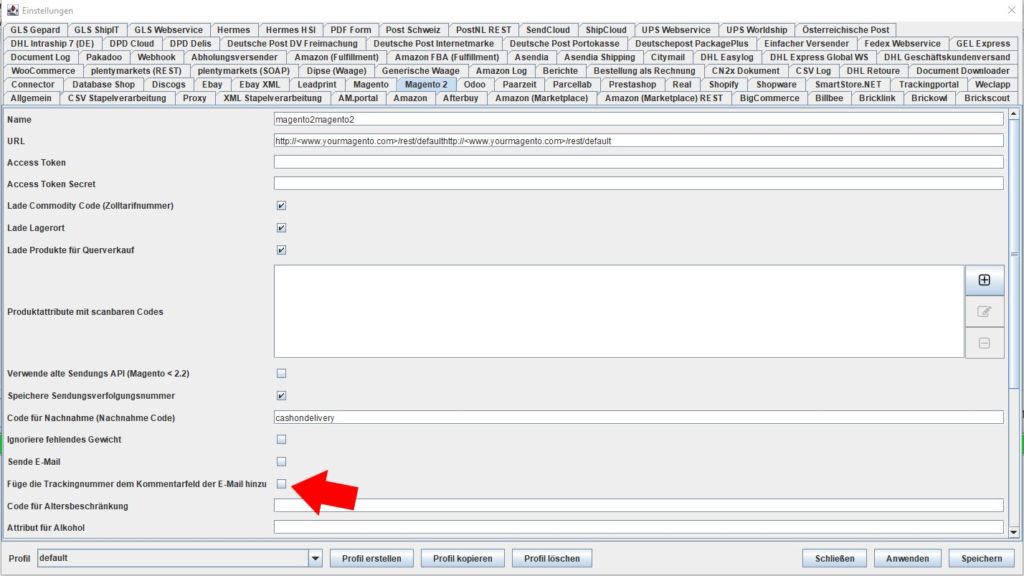Screen dimensions: 1024x576
Task: Open the DHL Easylog tab
Action: 727,57
